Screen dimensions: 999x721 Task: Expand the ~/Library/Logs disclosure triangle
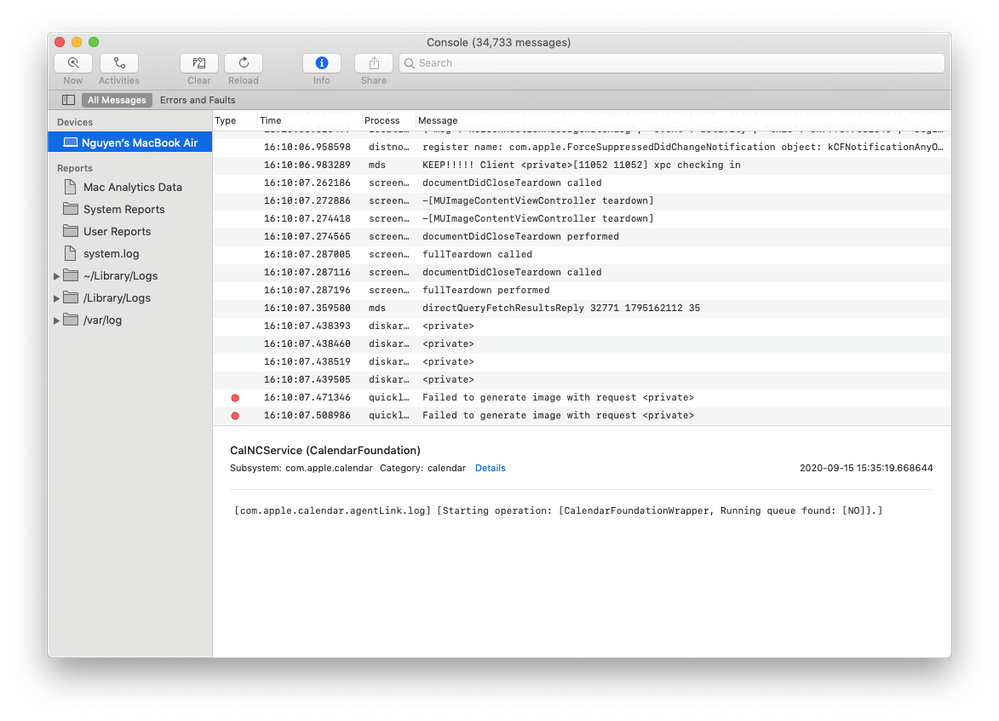(57, 276)
